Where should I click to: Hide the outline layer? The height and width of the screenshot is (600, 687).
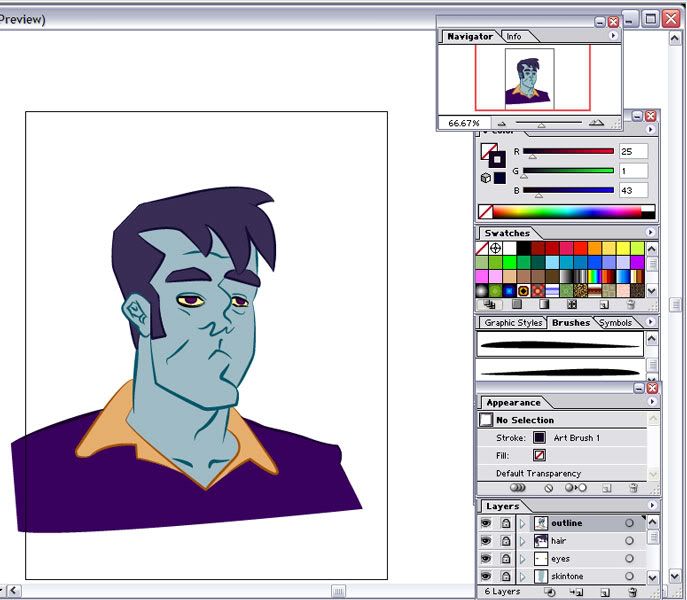(x=485, y=523)
